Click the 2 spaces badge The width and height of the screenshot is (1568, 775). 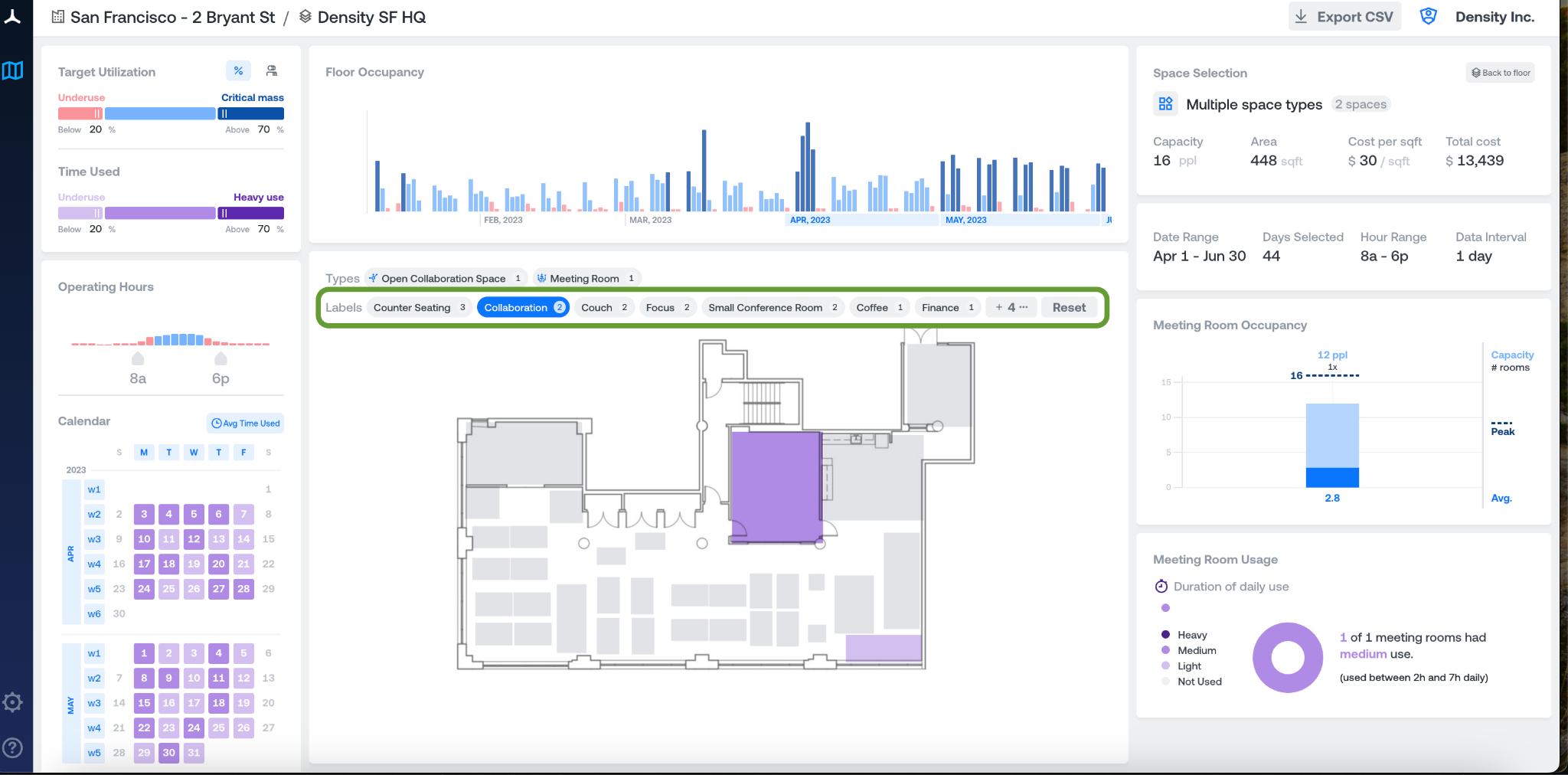point(1361,104)
